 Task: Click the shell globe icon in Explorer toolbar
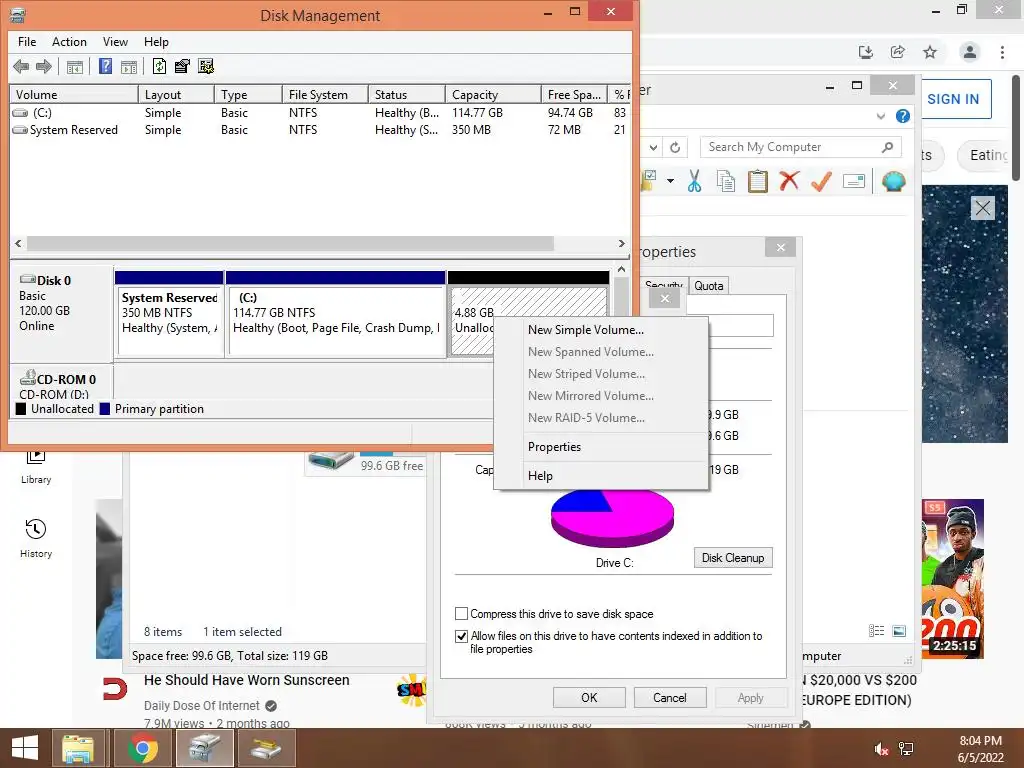click(893, 181)
